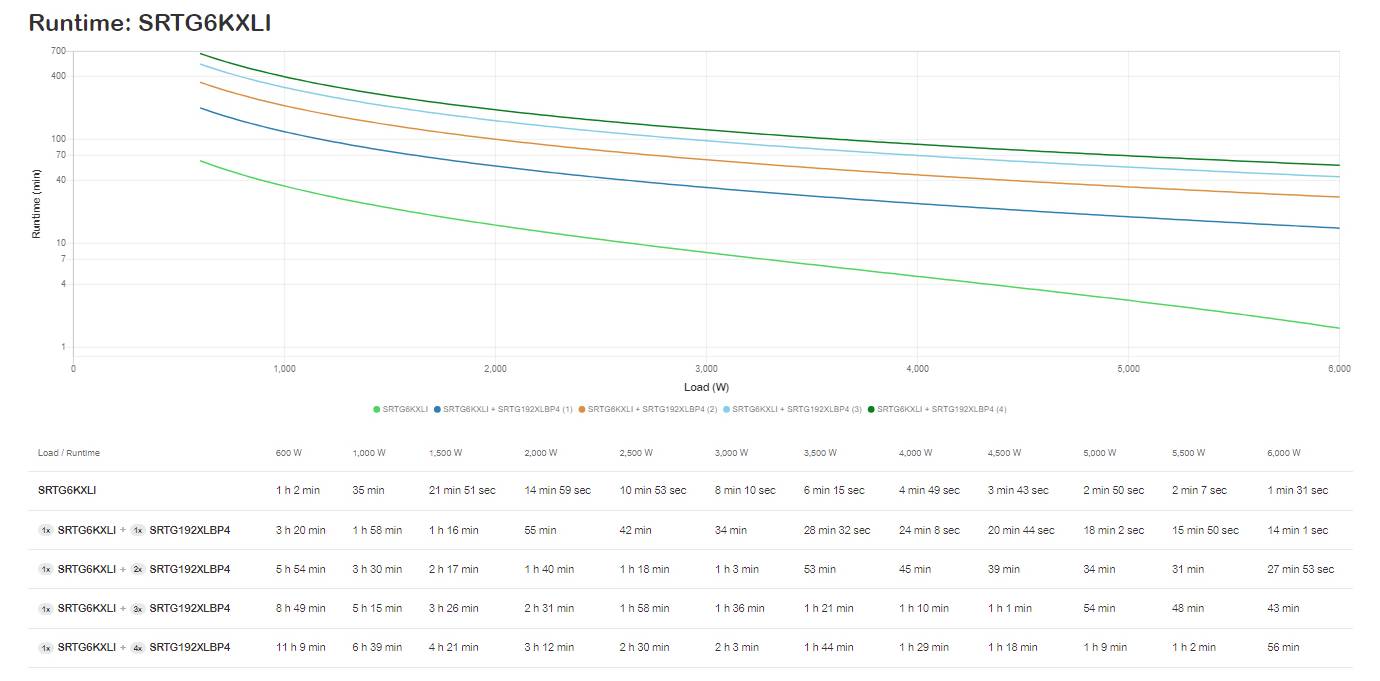
Task: Click the 3,000 tick label on load axis
Action: click(x=706, y=369)
